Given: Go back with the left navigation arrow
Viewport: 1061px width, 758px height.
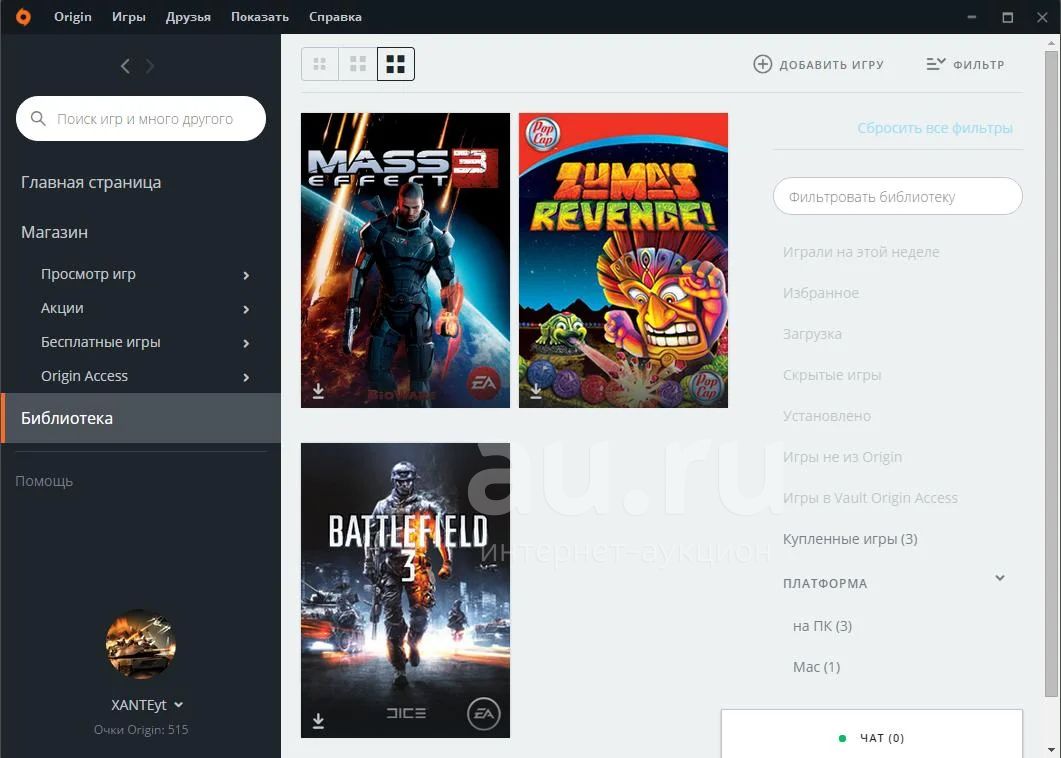Looking at the screenshot, I should click(x=125, y=66).
